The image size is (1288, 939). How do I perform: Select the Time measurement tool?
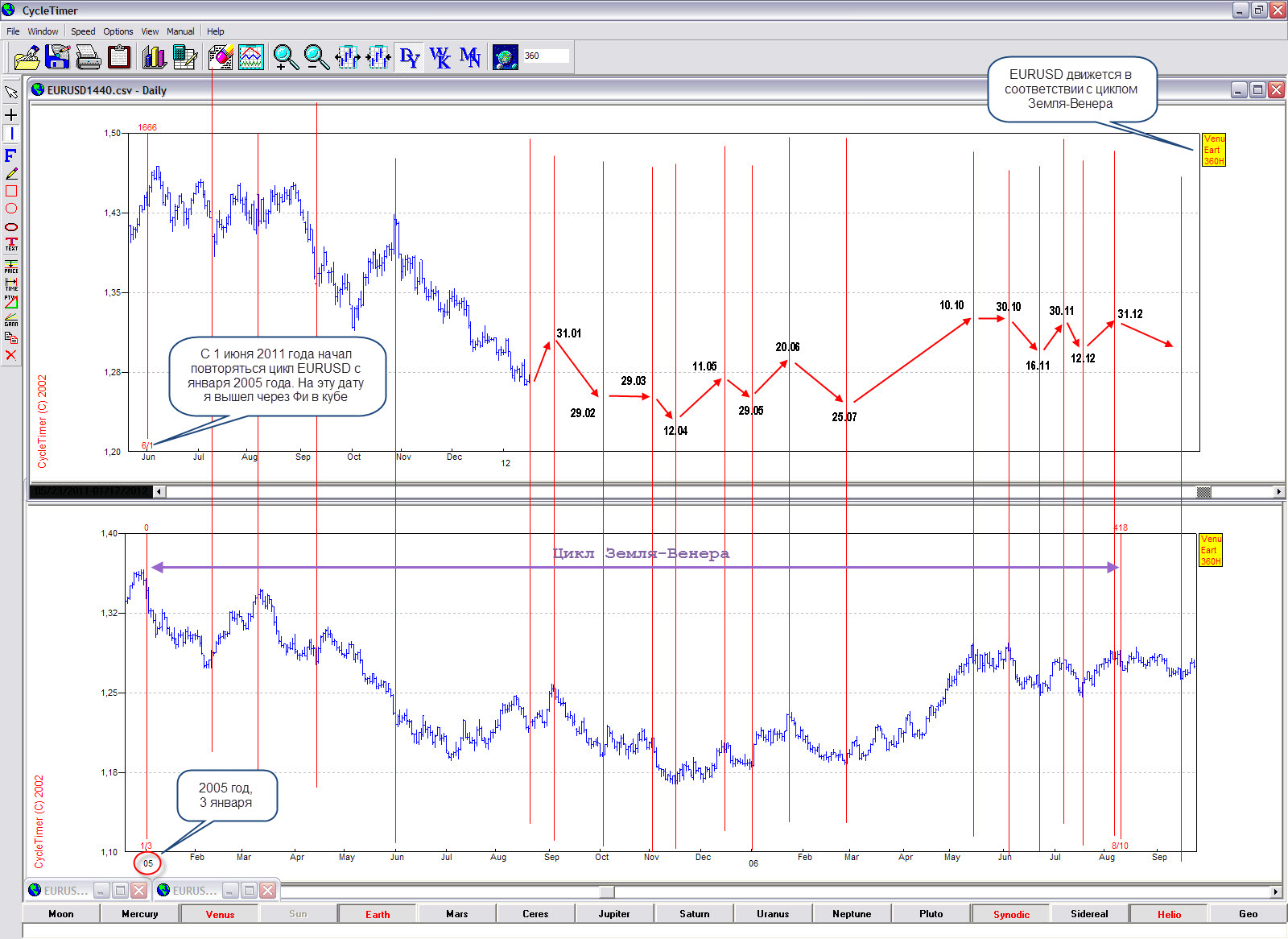tap(11, 283)
